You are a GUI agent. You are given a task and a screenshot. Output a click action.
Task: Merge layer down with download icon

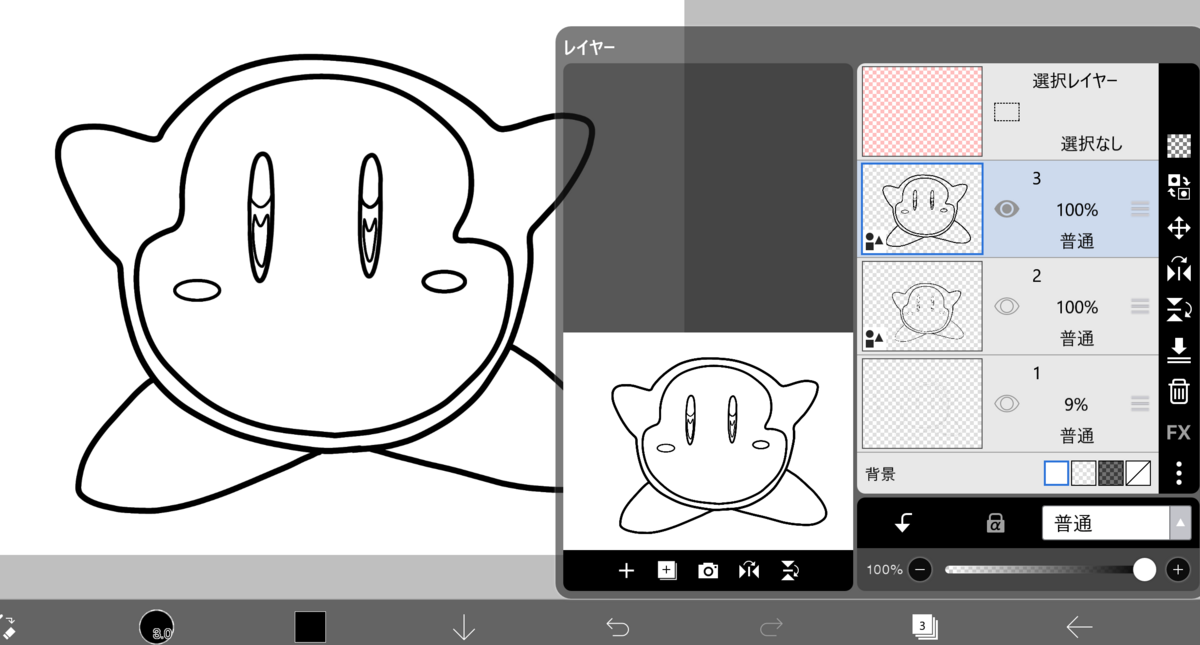1179,350
